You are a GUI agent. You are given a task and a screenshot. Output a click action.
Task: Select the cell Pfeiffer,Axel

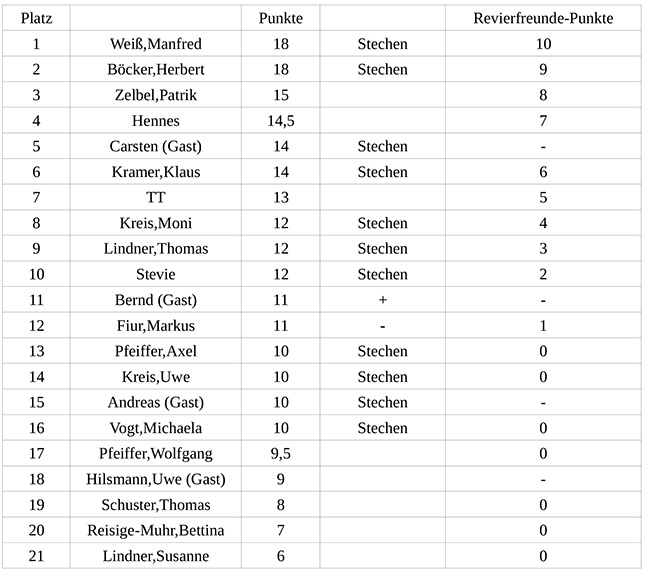pyautogui.click(x=156, y=351)
